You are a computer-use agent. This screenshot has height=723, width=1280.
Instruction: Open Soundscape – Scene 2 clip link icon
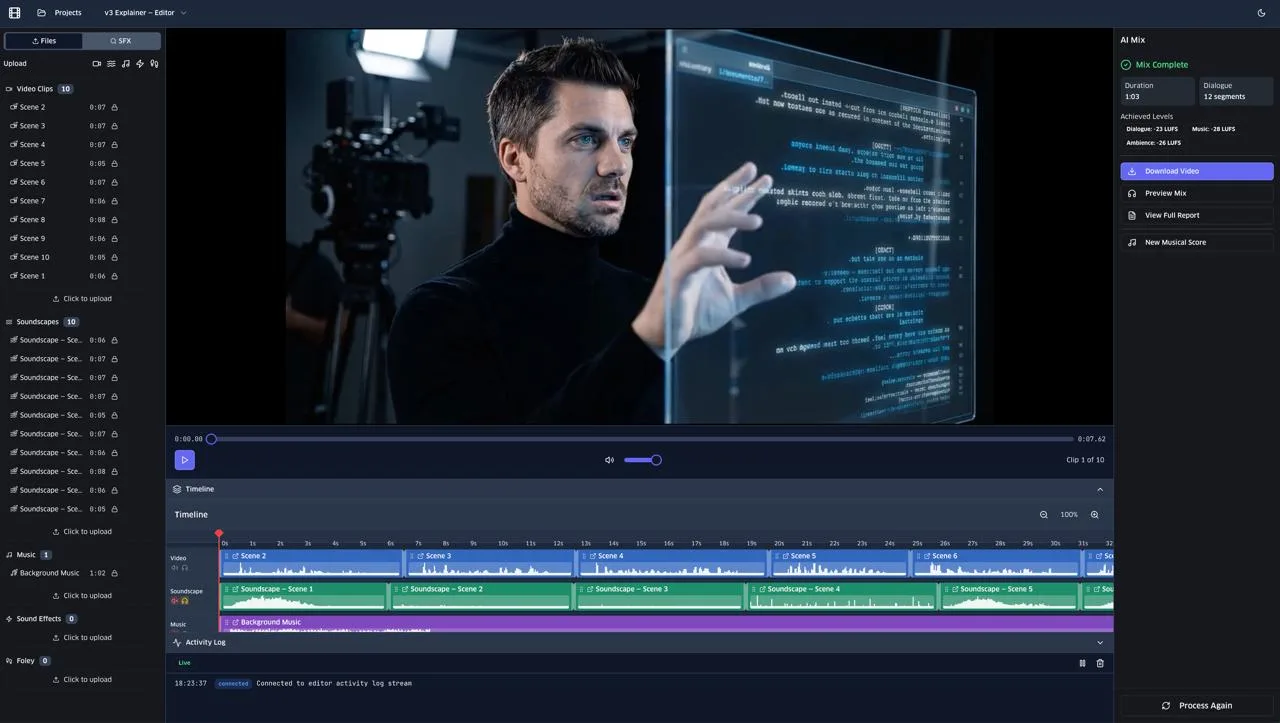[x=405, y=589]
